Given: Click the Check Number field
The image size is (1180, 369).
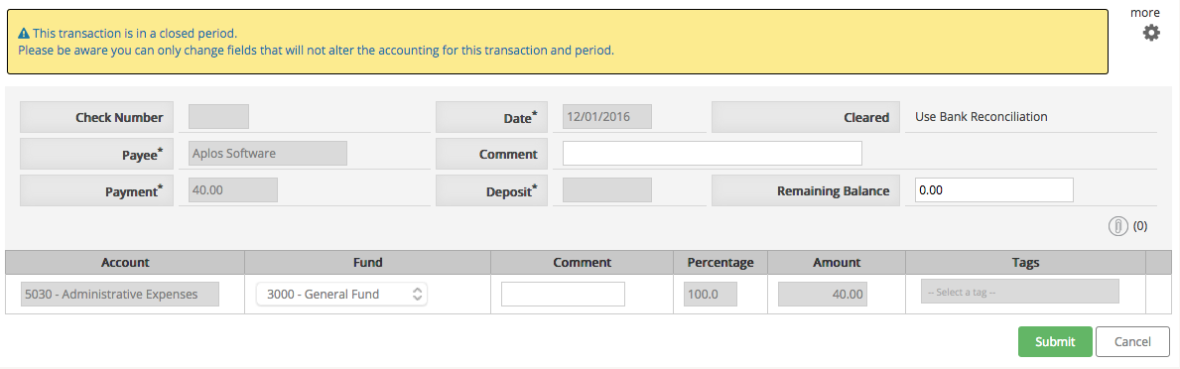Looking at the screenshot, I should pos(218,117).
